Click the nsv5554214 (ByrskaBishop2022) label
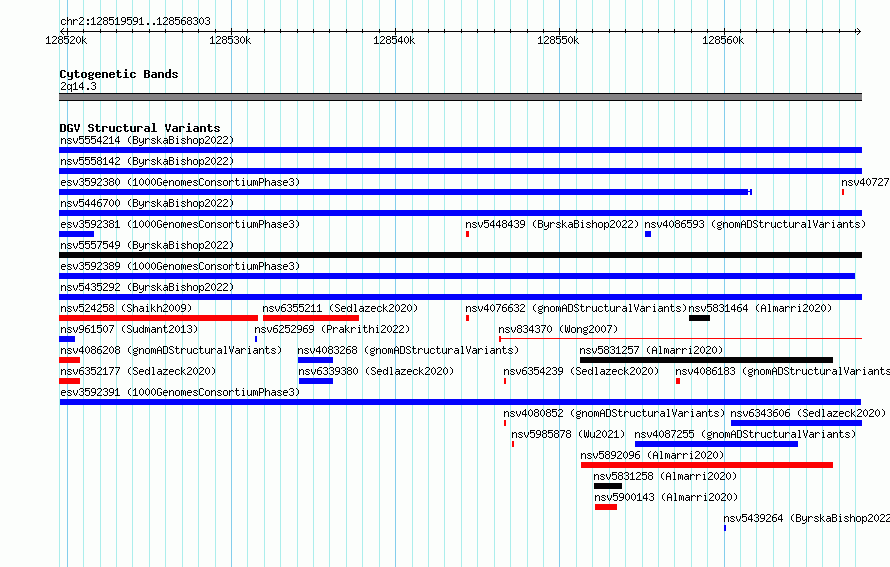The width and height of the screenshot is (890, 567). tap(147, 140)
